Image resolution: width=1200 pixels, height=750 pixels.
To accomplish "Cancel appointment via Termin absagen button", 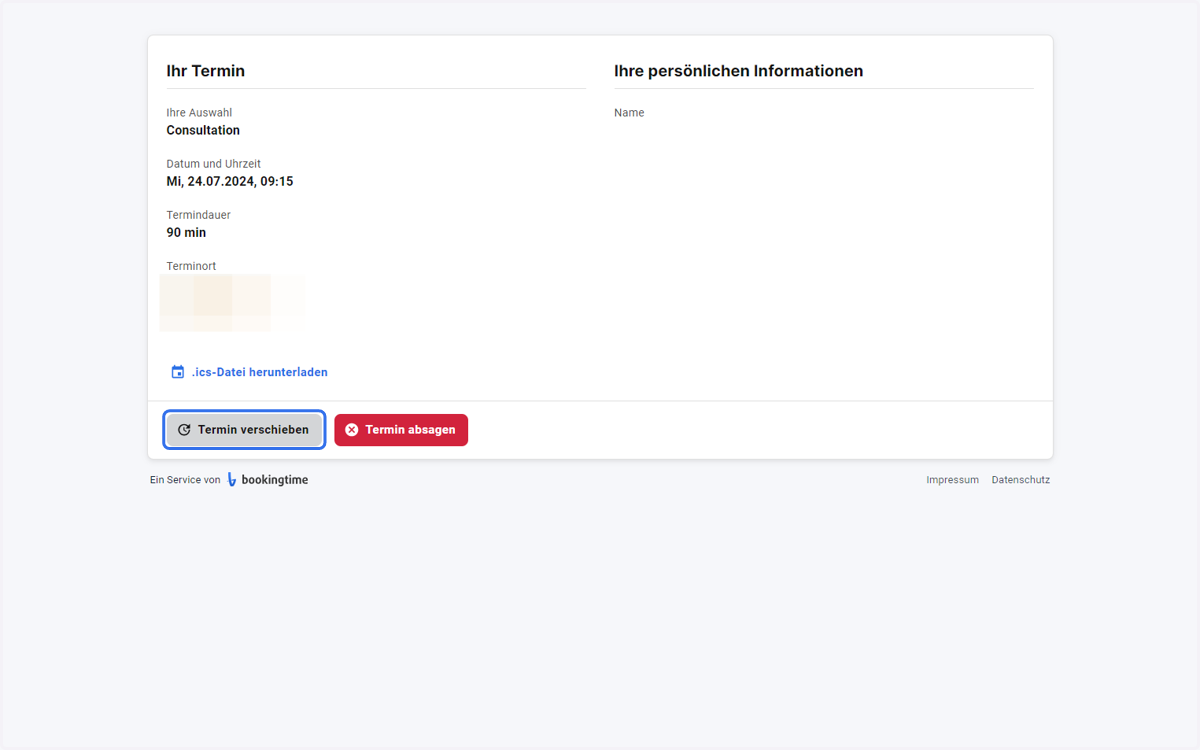I will click(x=401, y=430).
